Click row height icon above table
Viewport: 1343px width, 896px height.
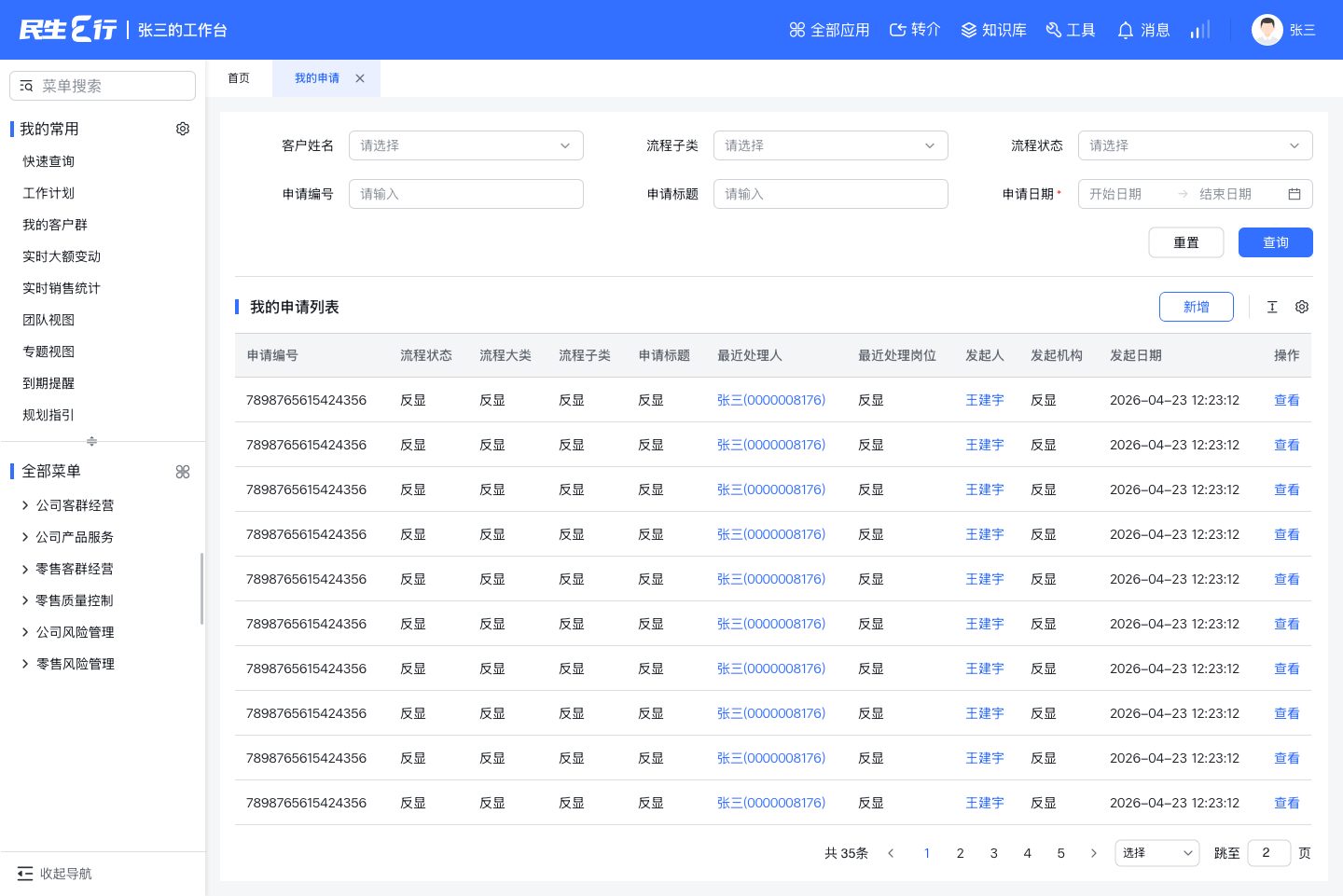pyautogui.click(x=1272, y=307)
